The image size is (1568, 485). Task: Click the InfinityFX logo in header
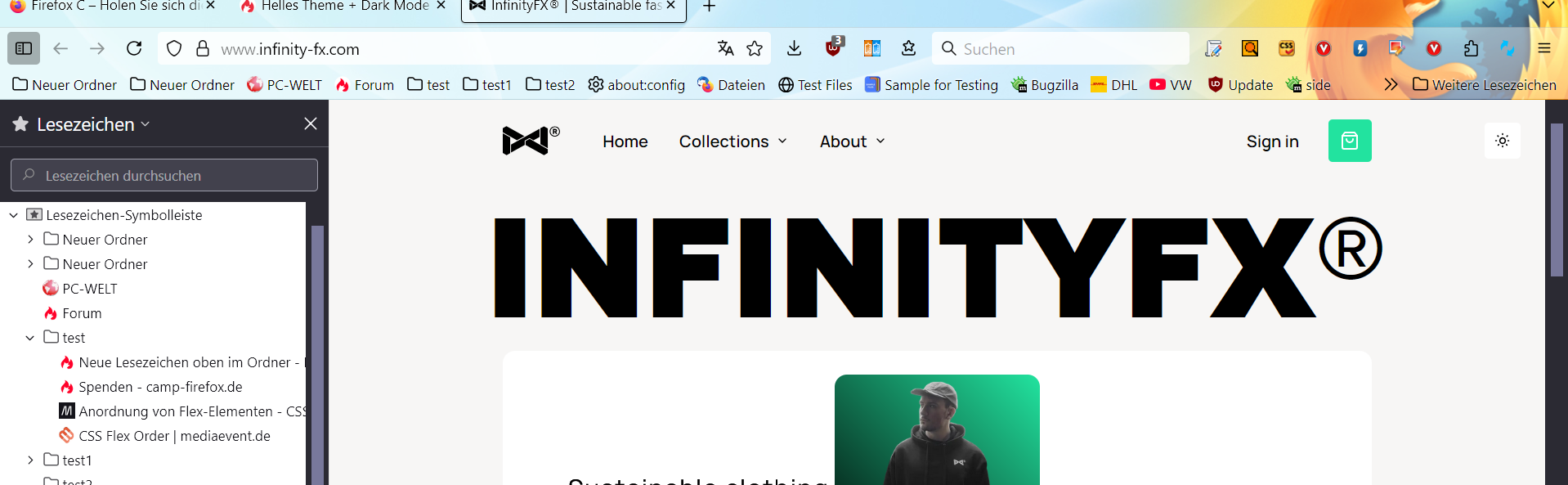[x=531, y=141]
